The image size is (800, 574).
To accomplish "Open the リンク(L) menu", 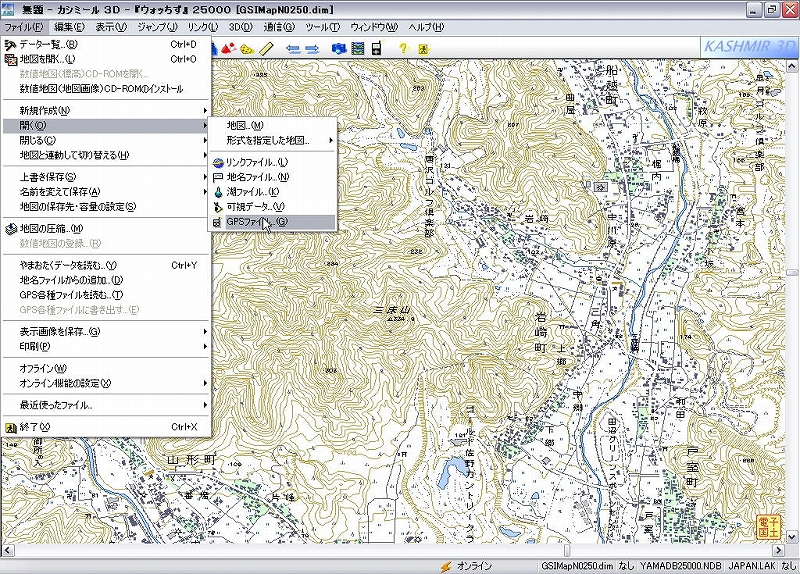I will [203, 27].
